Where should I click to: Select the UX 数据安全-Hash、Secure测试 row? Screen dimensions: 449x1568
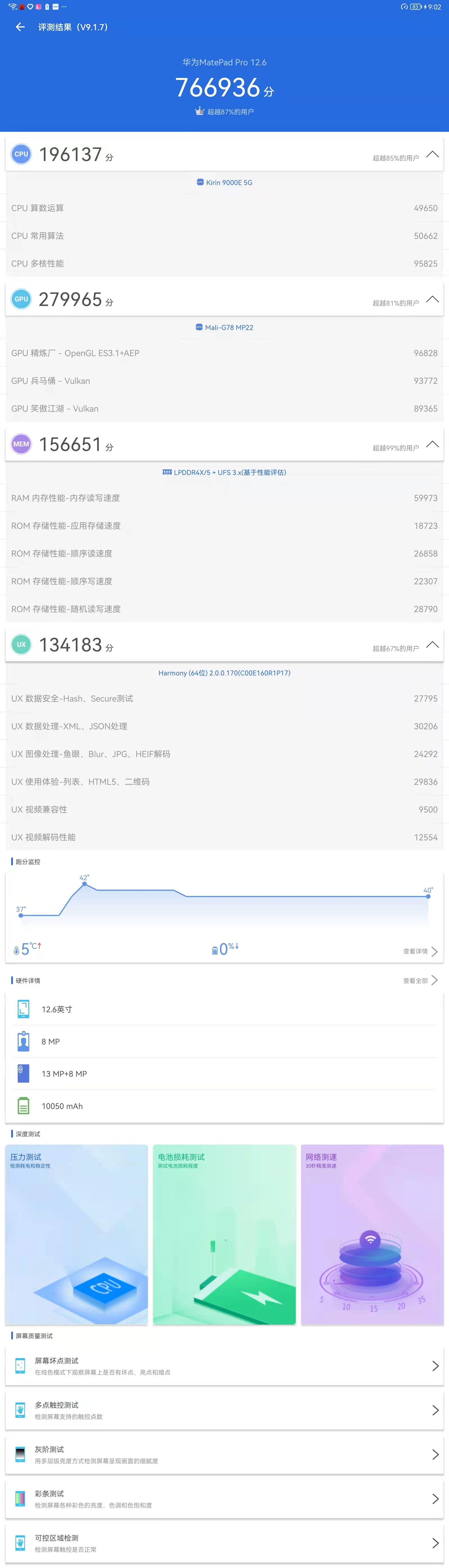pyautogui.click(x=224, y=698)
